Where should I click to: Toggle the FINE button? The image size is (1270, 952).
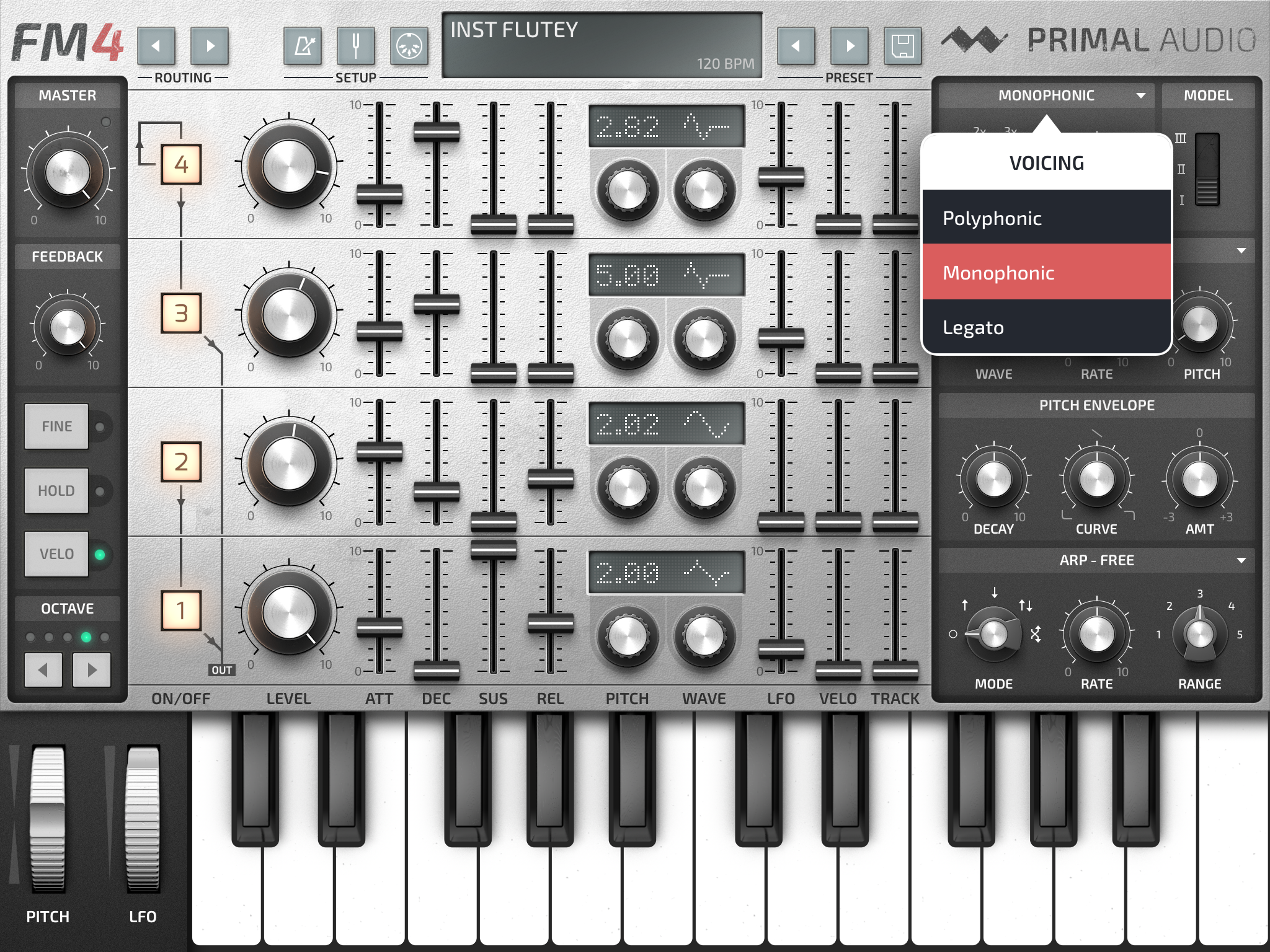pos(56,426)
